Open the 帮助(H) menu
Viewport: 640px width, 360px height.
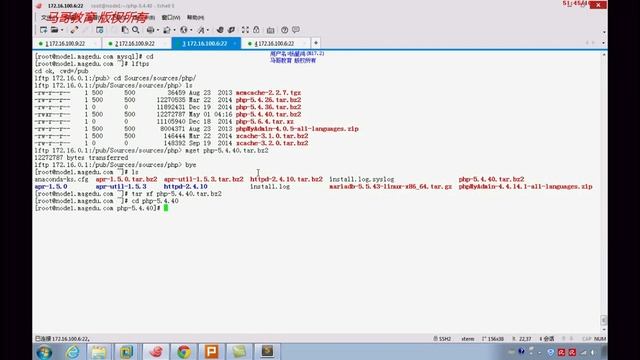point(195,18)
